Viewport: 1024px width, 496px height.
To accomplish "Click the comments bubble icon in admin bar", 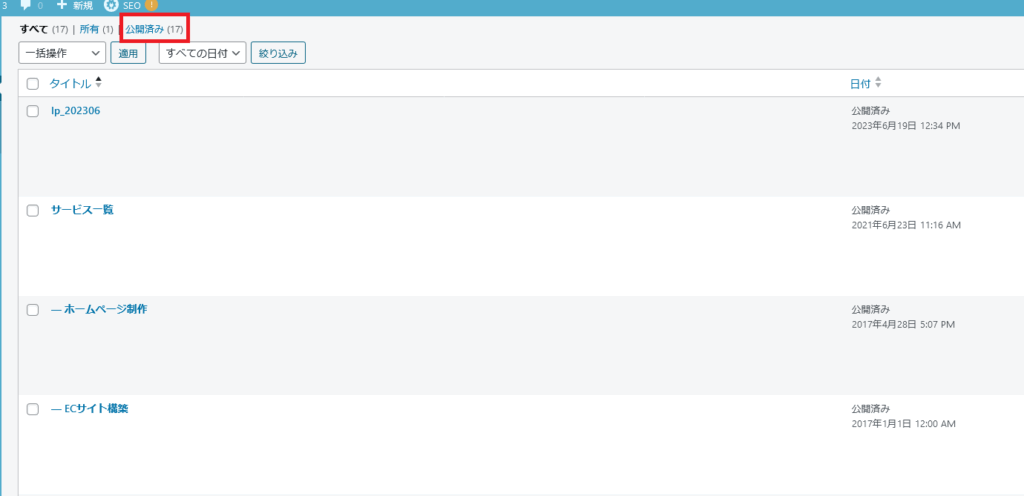I will (26, 6).
